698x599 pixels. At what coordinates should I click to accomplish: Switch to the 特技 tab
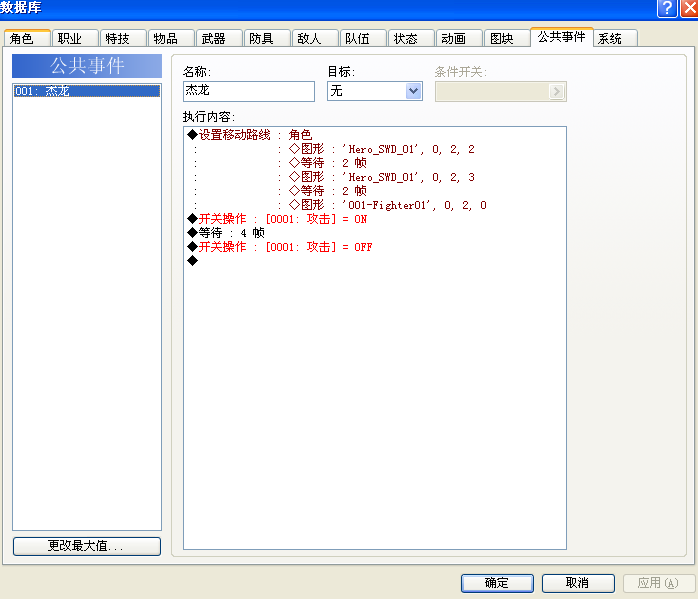[123, 38]
